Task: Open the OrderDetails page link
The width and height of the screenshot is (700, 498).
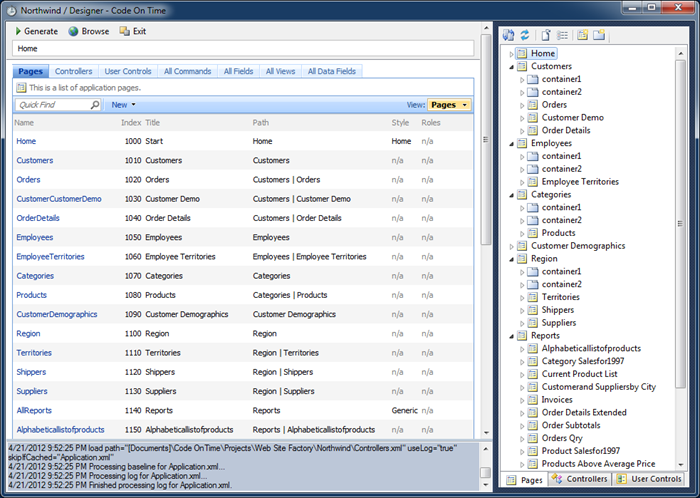Action: coord(38,218)
